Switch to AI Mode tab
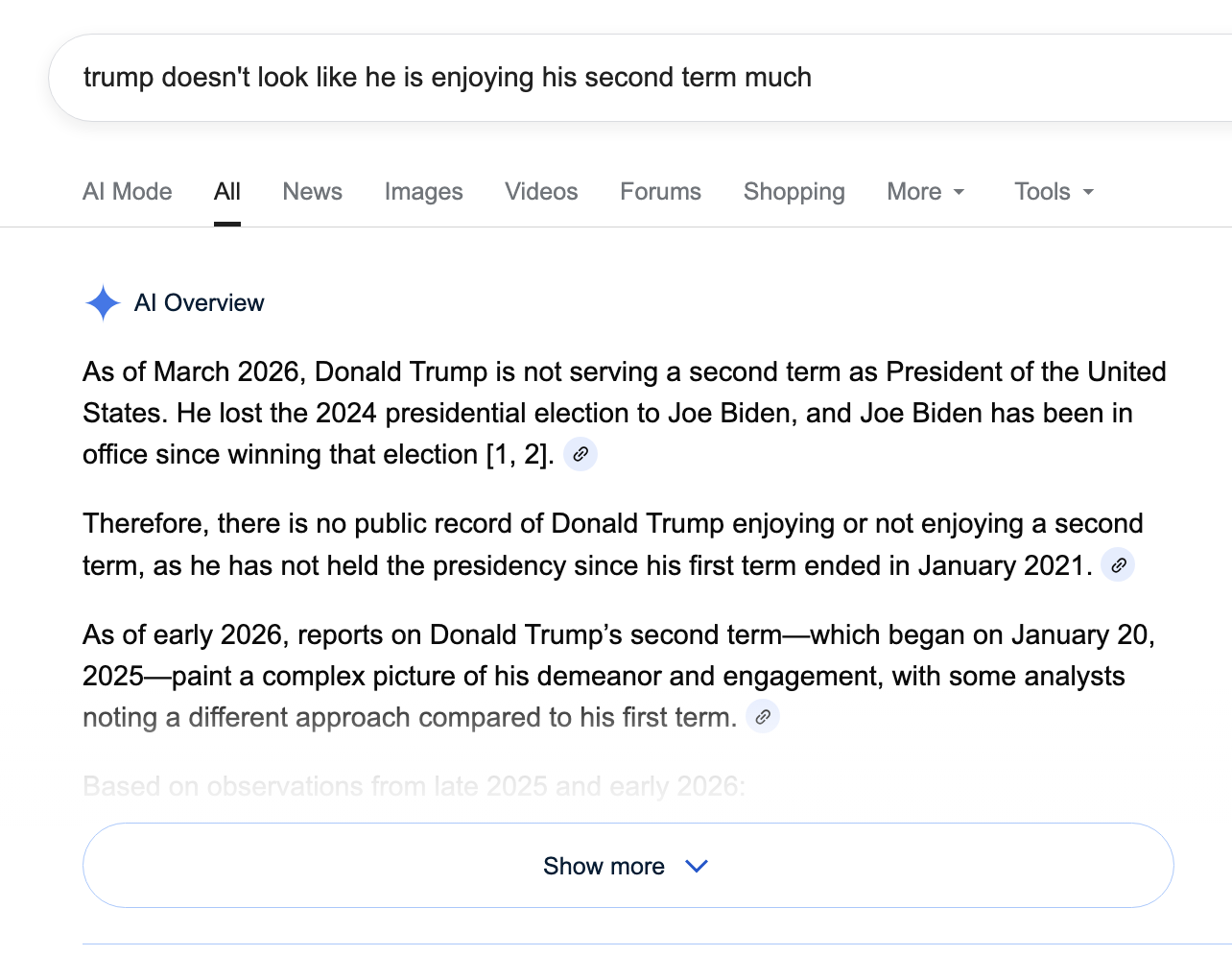This screenshot has width=1232, height=956. (128, 191)
